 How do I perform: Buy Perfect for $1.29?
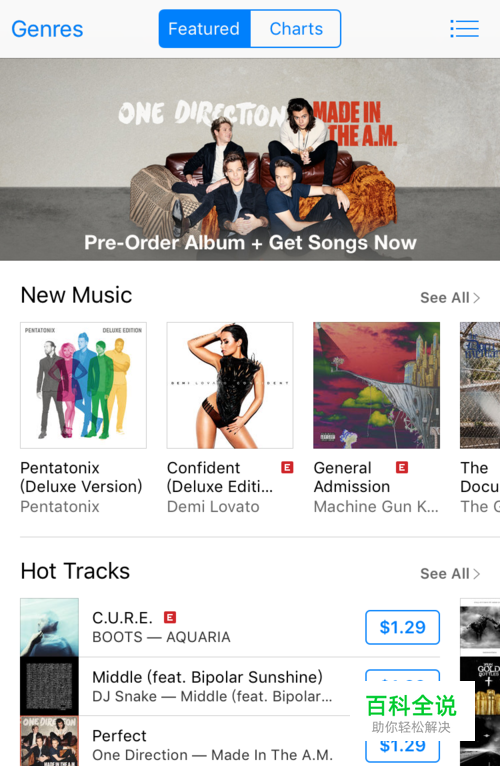coord(402,745)
